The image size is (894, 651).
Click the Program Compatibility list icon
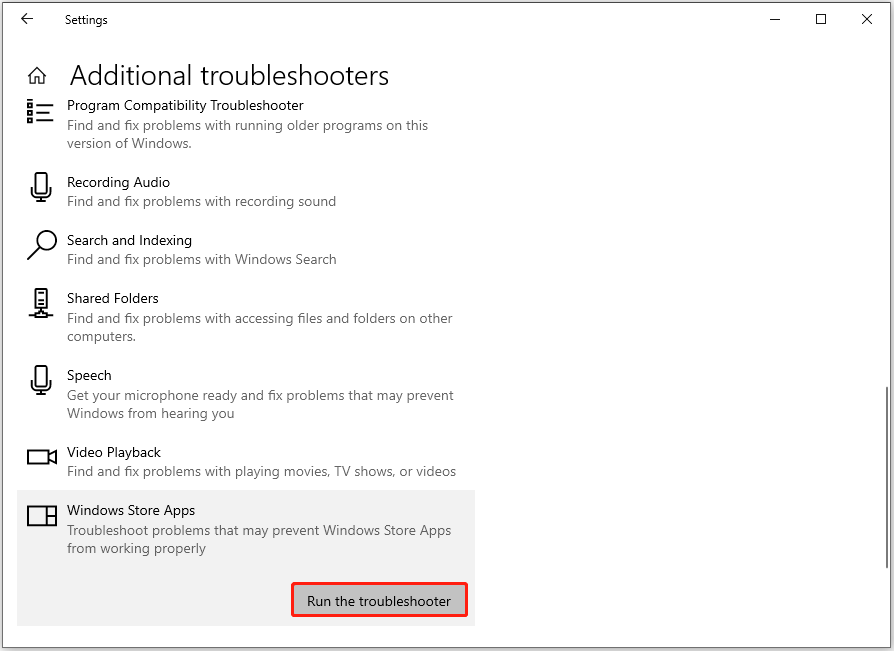coord(40,111)
